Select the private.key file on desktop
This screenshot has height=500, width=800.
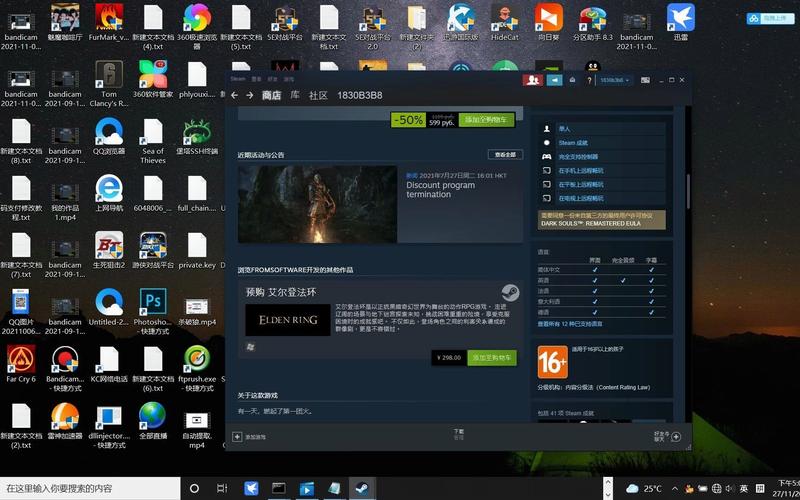tap(197, 251)
